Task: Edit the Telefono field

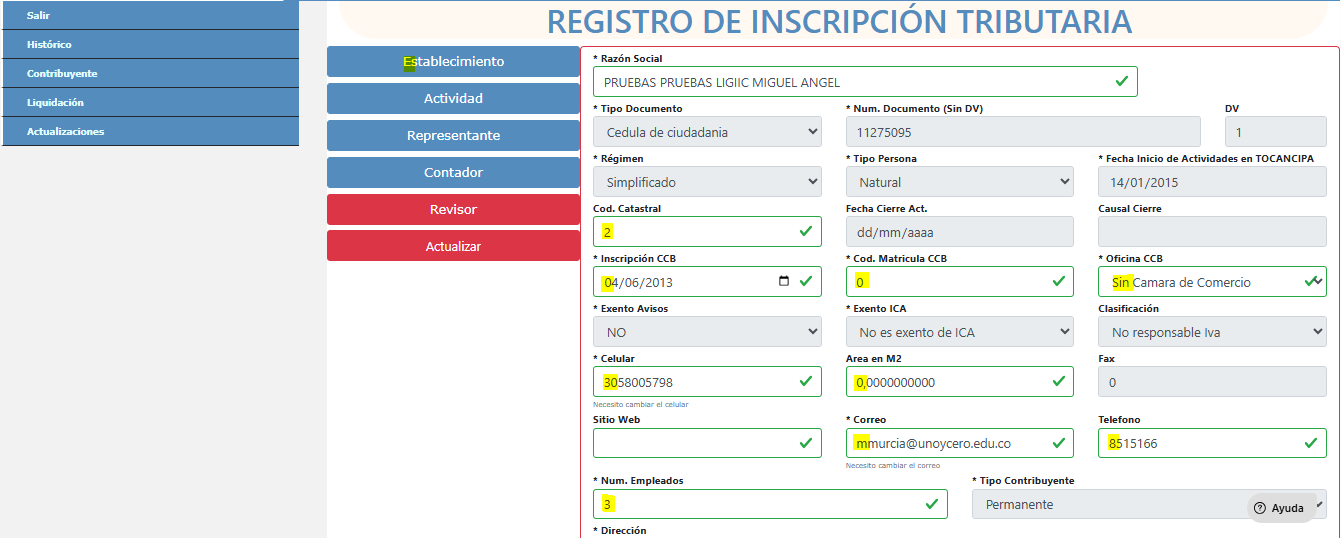Action: click(x=1213, y=443)
